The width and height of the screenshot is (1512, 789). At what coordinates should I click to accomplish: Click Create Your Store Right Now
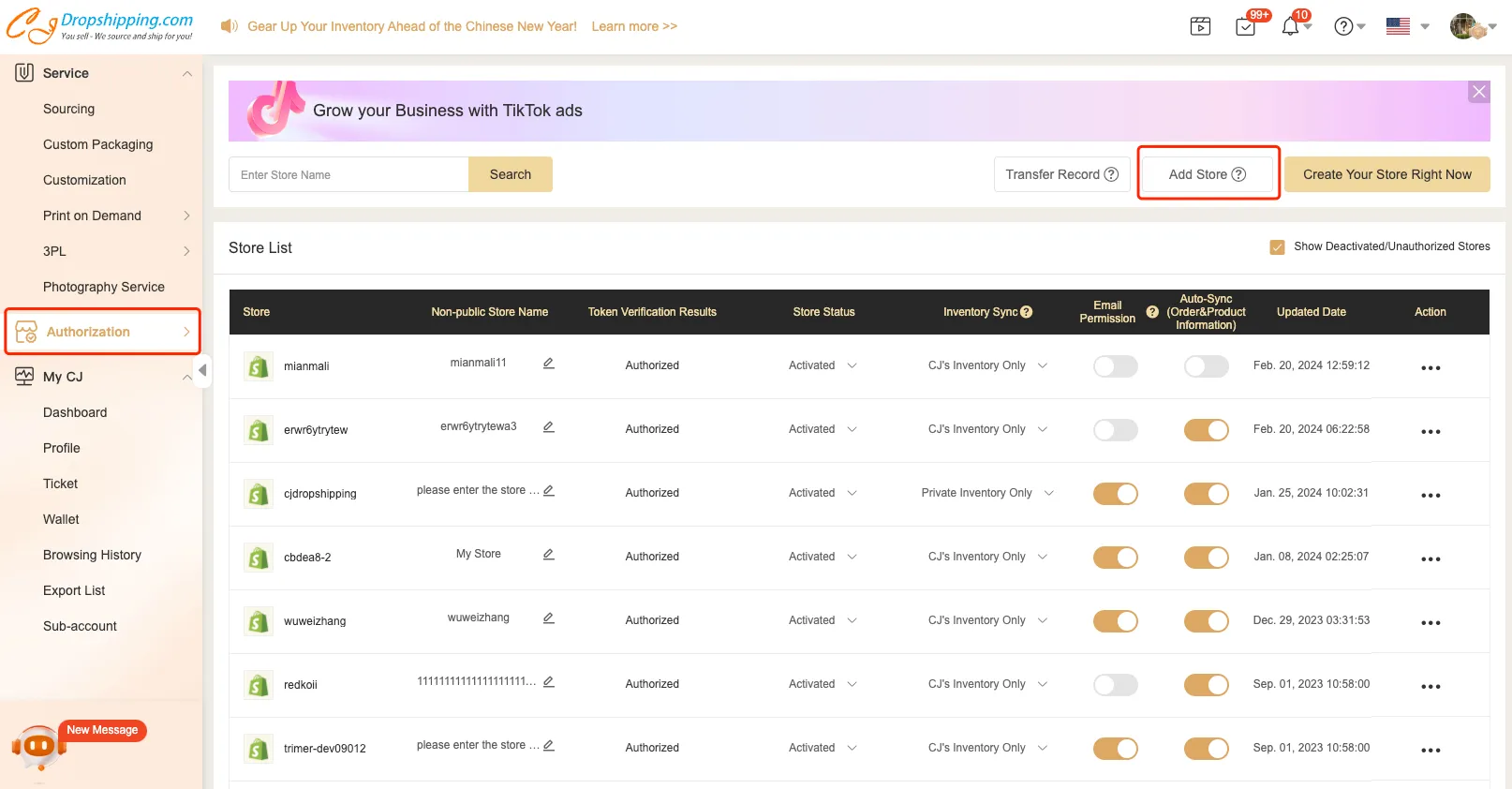click(x=1386, y=174)
